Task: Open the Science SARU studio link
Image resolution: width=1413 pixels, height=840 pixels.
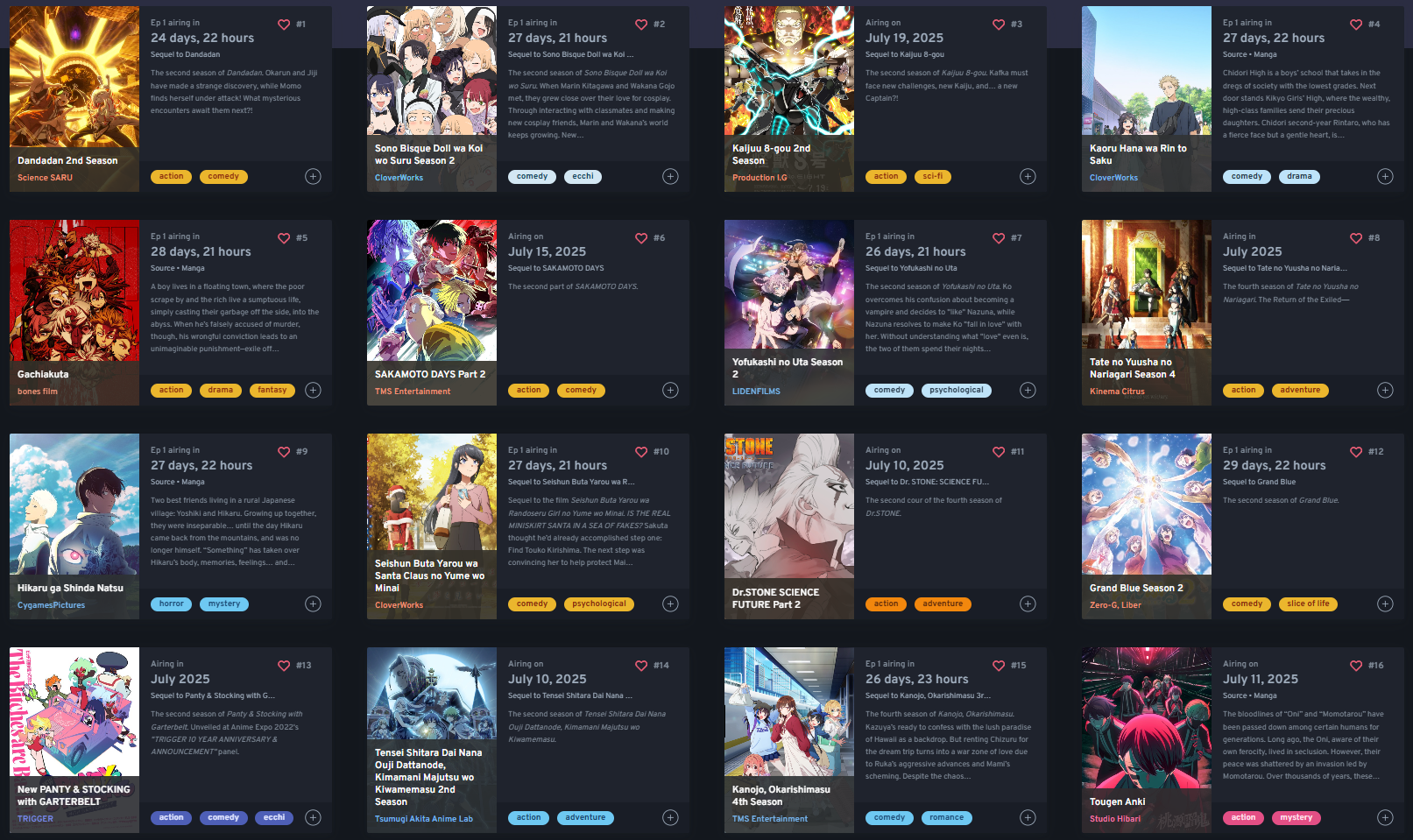Action: [x=45, y=178]
